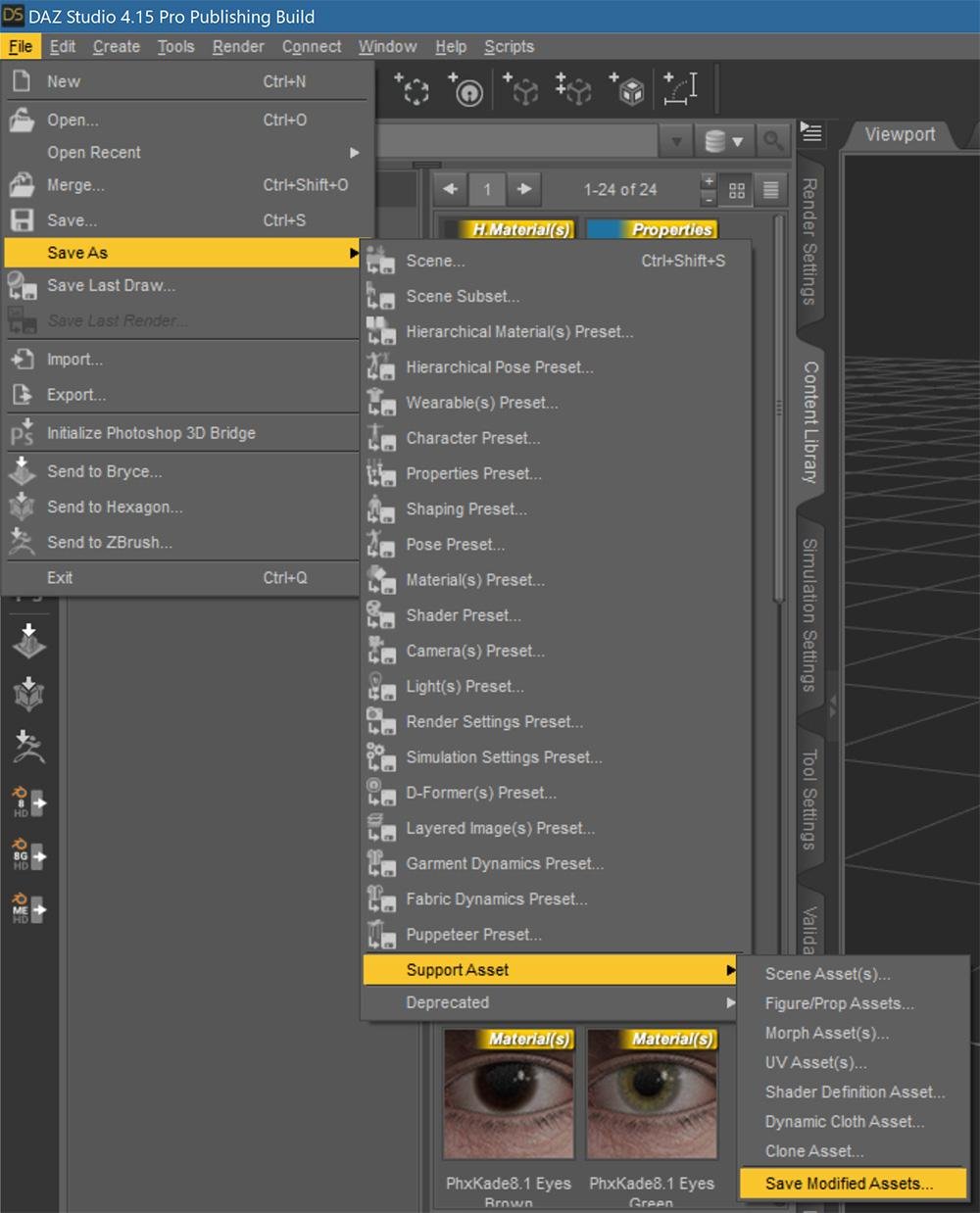Click the Send to ZBrush toolbar icon
This screenshot has height=1213, width=980.
pos(28,747)
